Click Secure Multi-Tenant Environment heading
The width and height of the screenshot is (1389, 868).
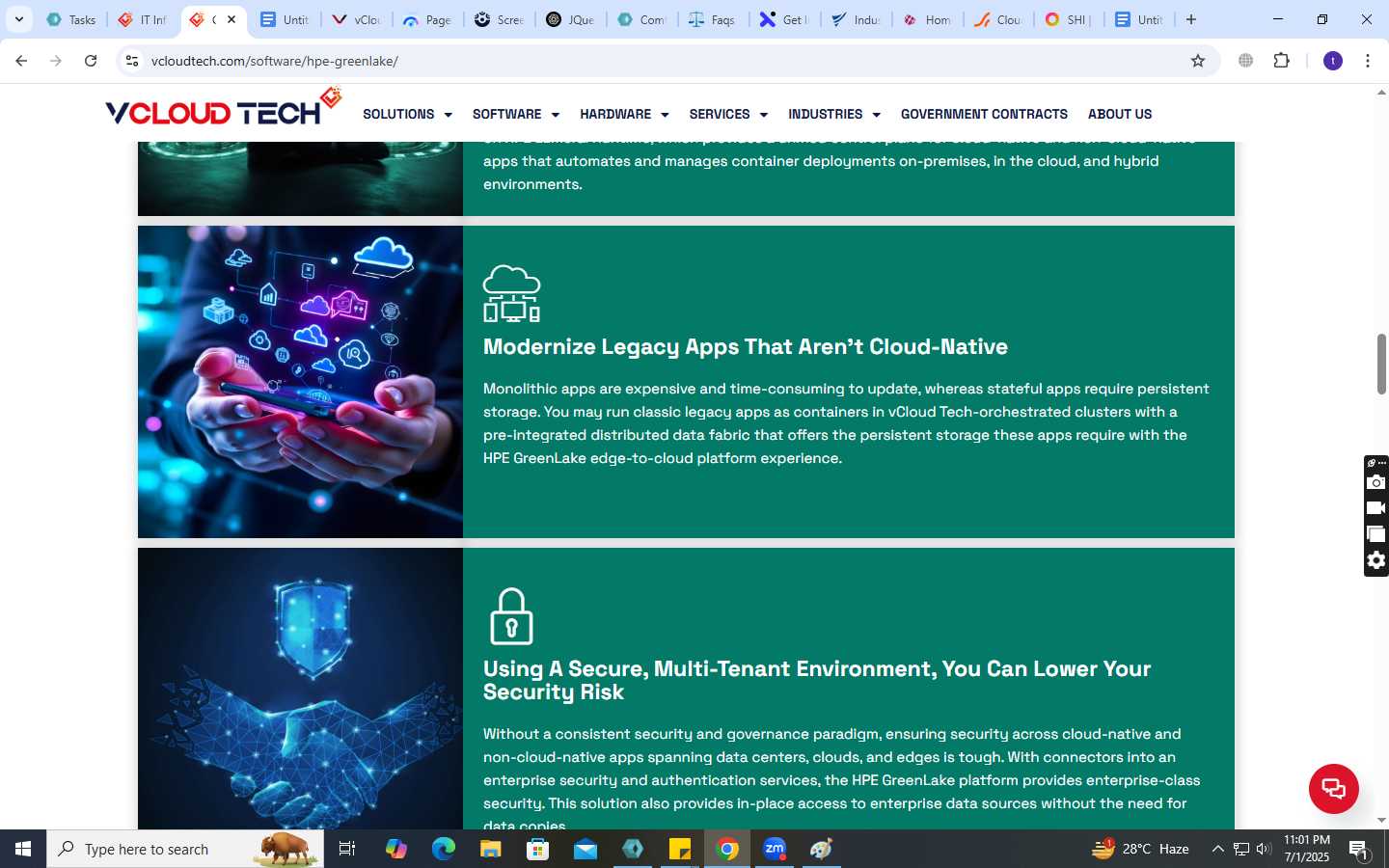tap(817, 681)
